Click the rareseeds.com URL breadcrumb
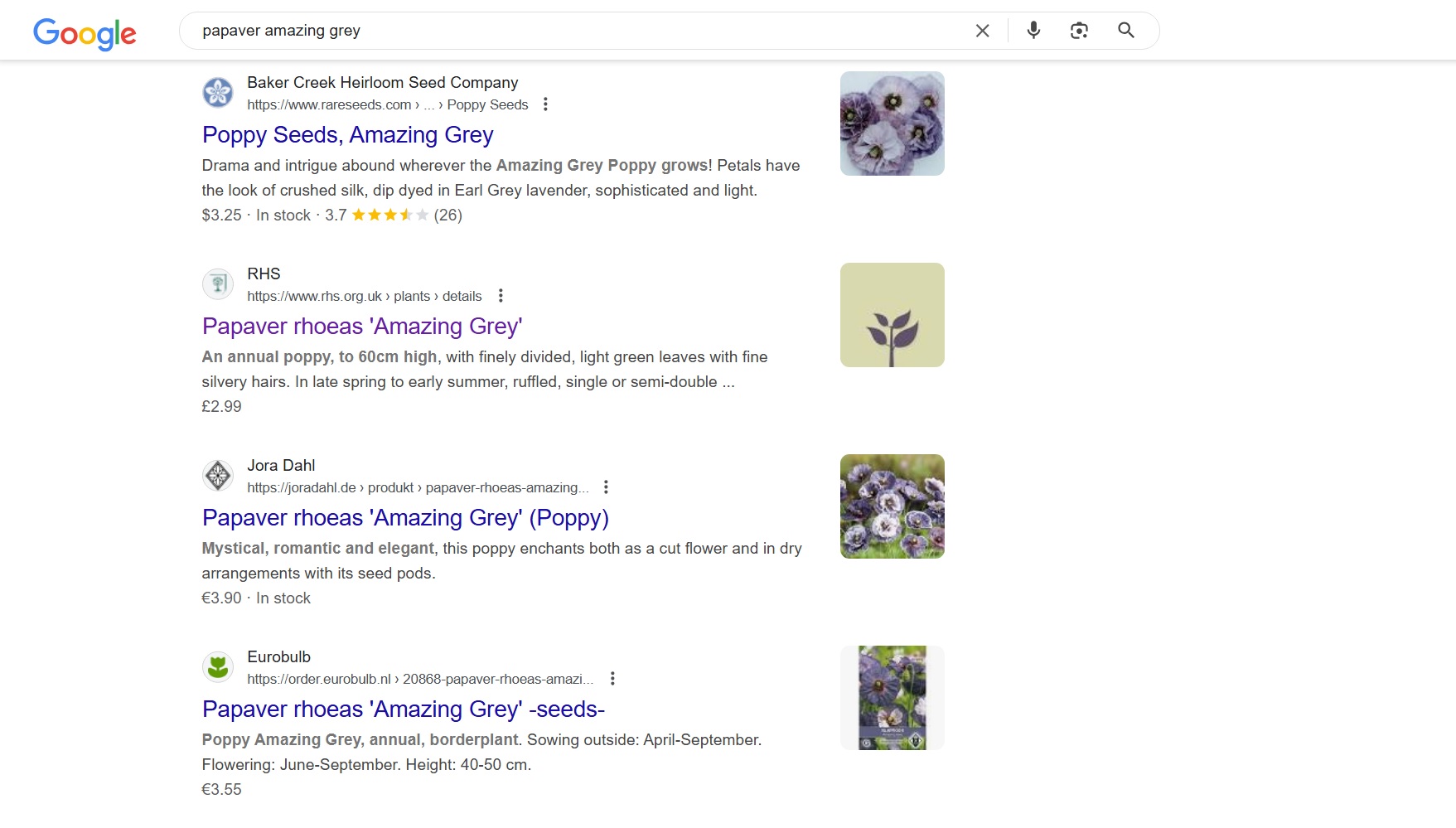This screenshot has height=828, width=1456. click(387, 104)
